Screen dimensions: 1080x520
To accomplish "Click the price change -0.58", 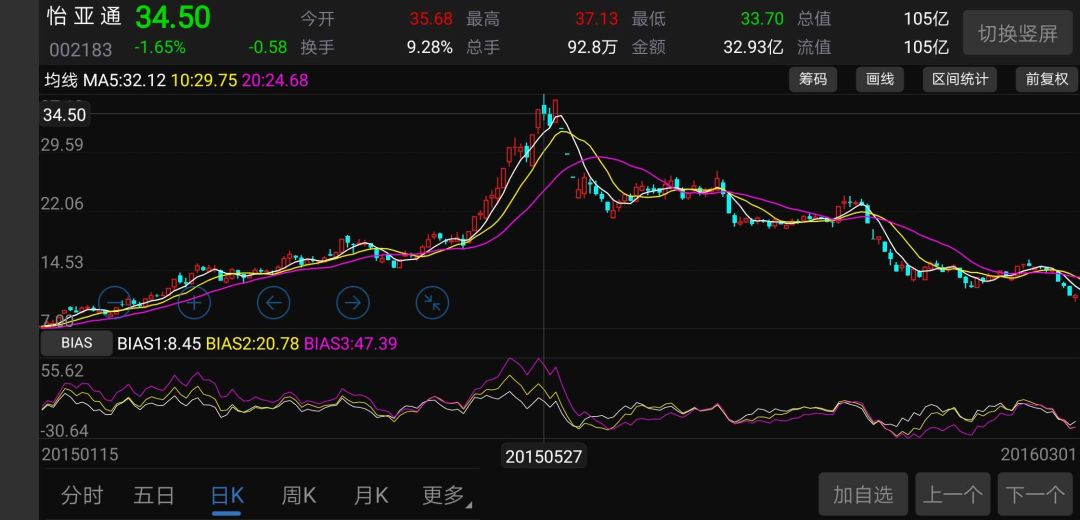I will (267, 48).
